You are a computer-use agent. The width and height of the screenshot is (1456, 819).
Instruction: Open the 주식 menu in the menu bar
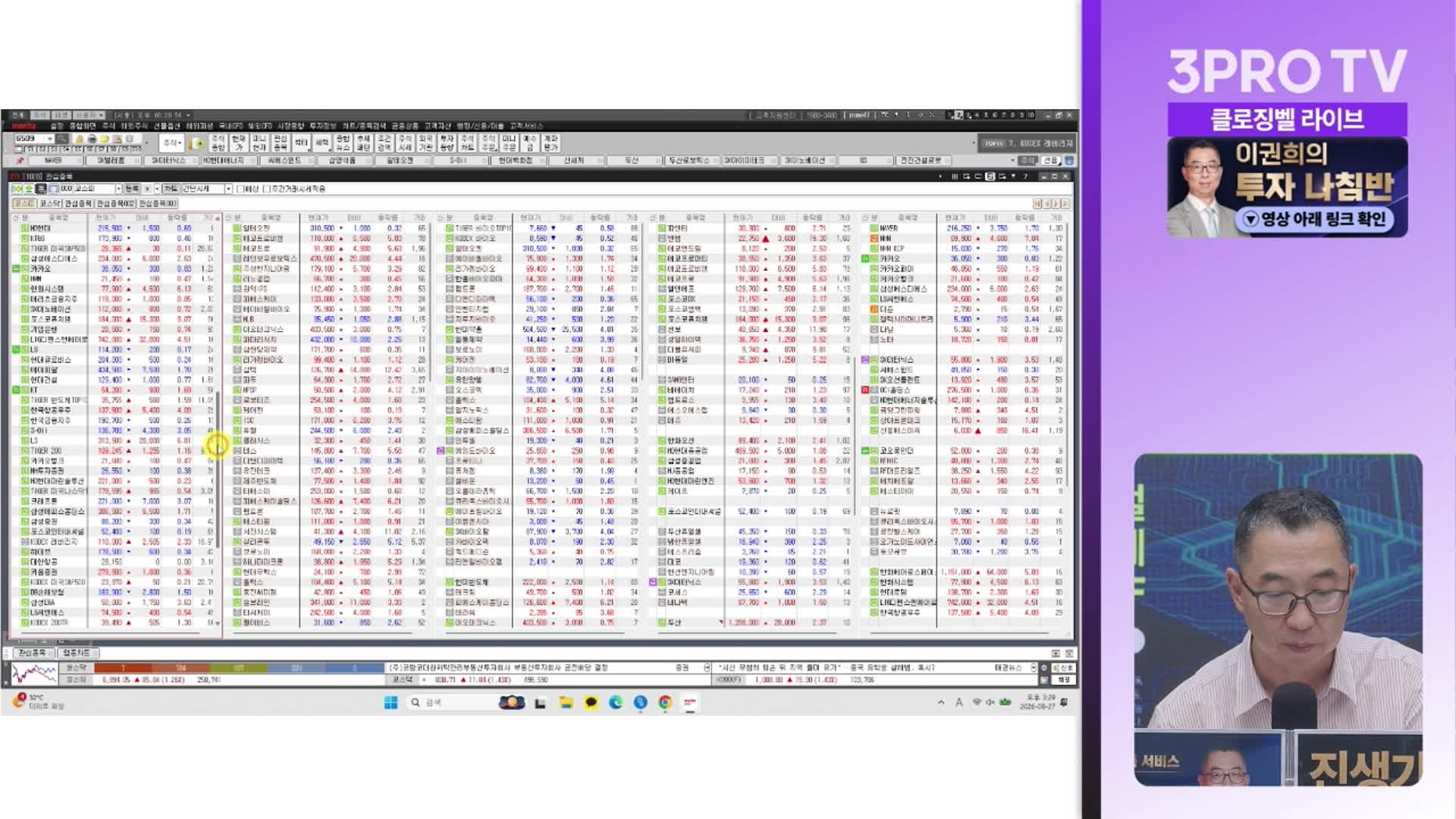(x=108, y=126)
